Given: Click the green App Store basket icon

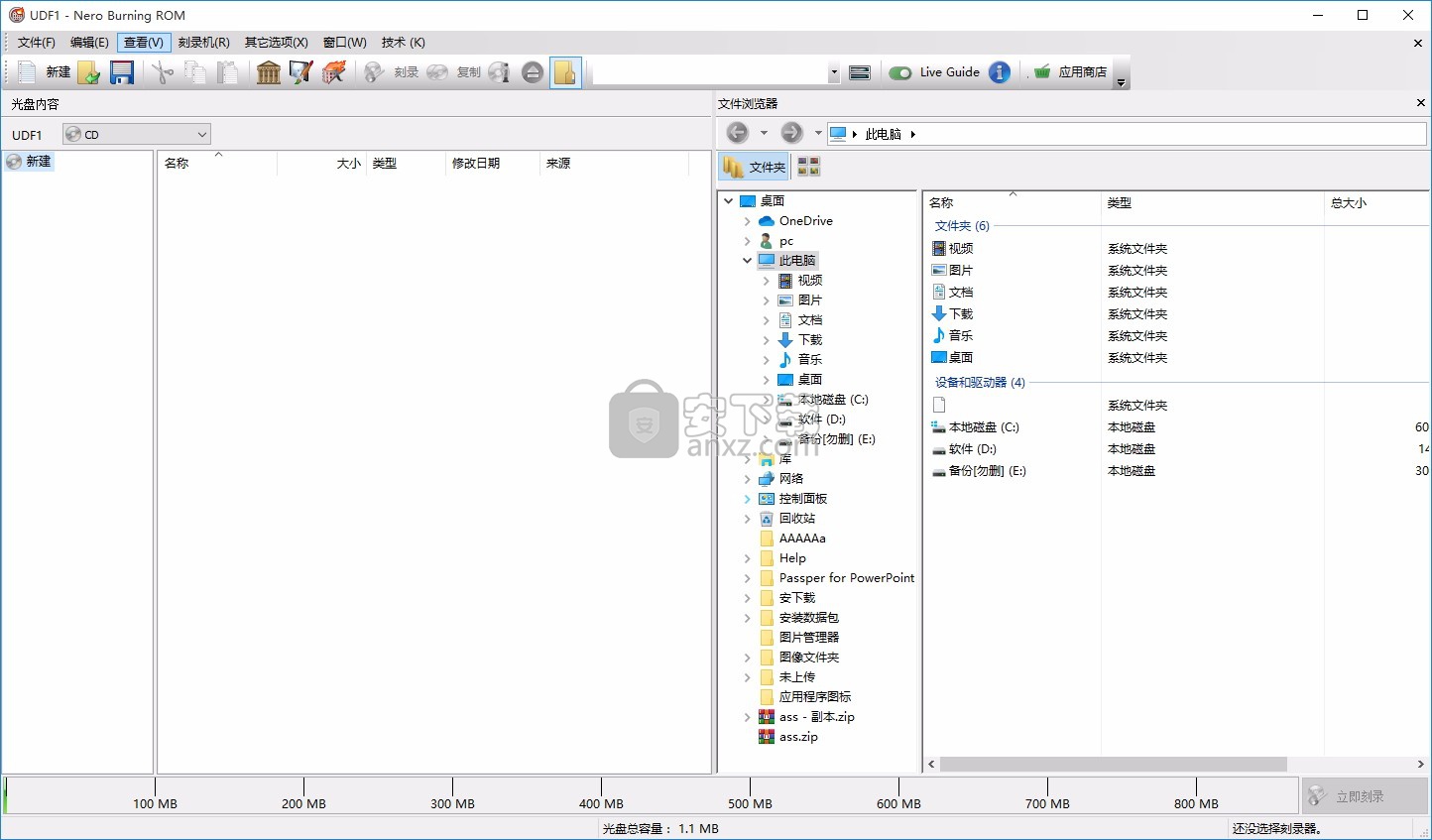Looking at the screenshot, I should pos(1042,72).
